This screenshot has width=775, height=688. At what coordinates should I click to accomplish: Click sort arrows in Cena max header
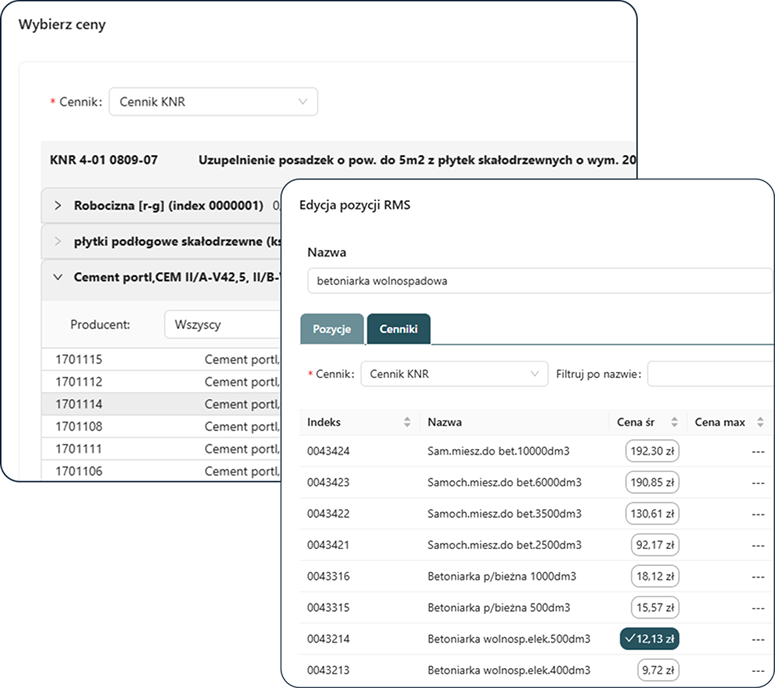tap(763, 423)
